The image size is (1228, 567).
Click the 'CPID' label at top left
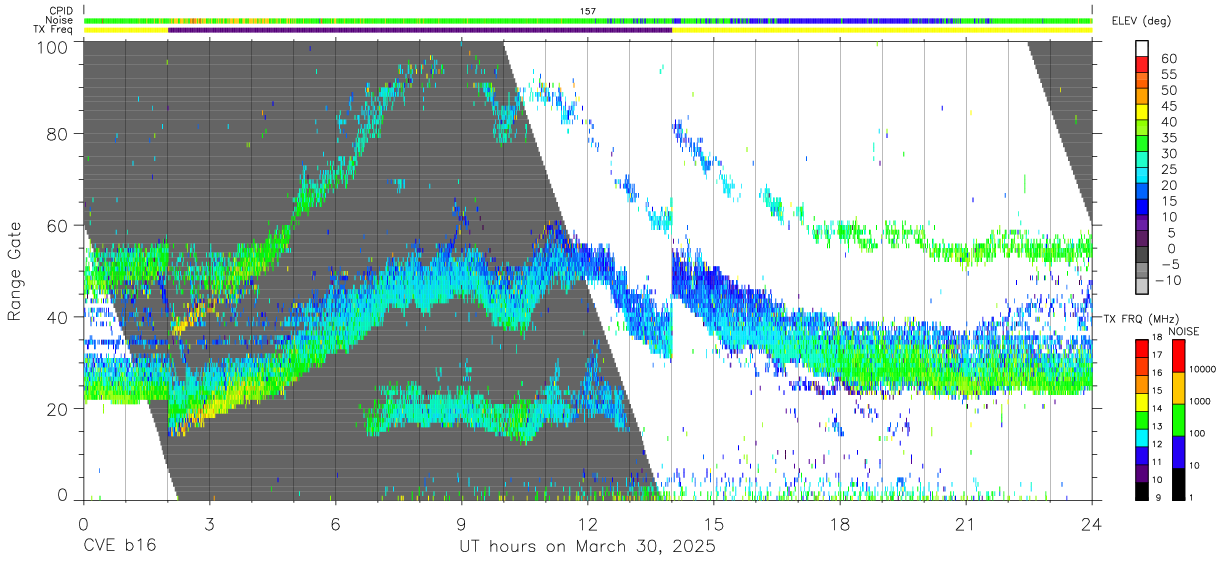tap(62, 11)
